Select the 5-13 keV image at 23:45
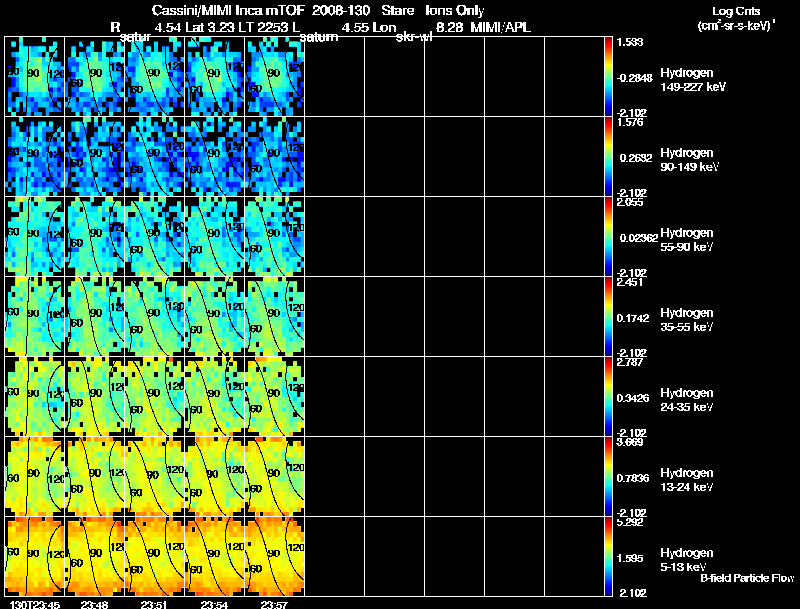Screen dimensions: 800x609 click(x=34, y=556)
